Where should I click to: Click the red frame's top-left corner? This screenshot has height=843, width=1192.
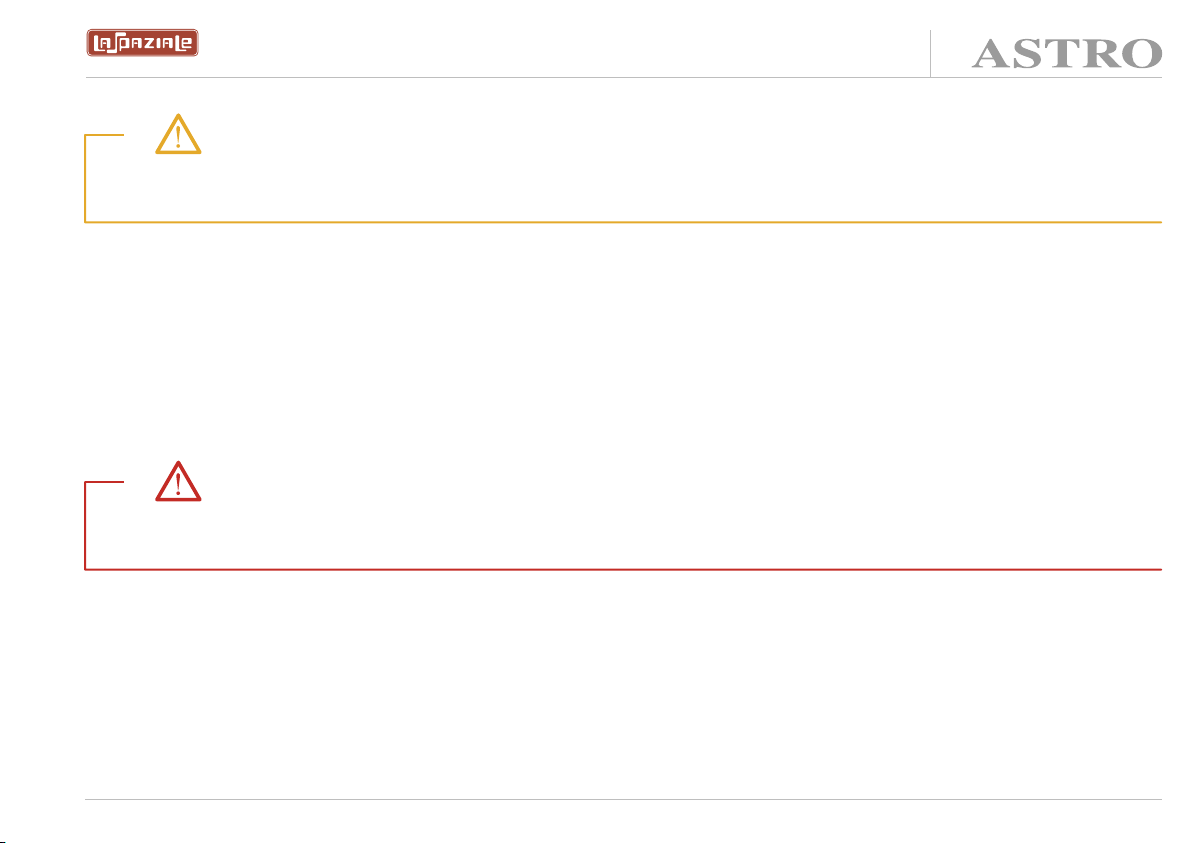click(86, 483)
